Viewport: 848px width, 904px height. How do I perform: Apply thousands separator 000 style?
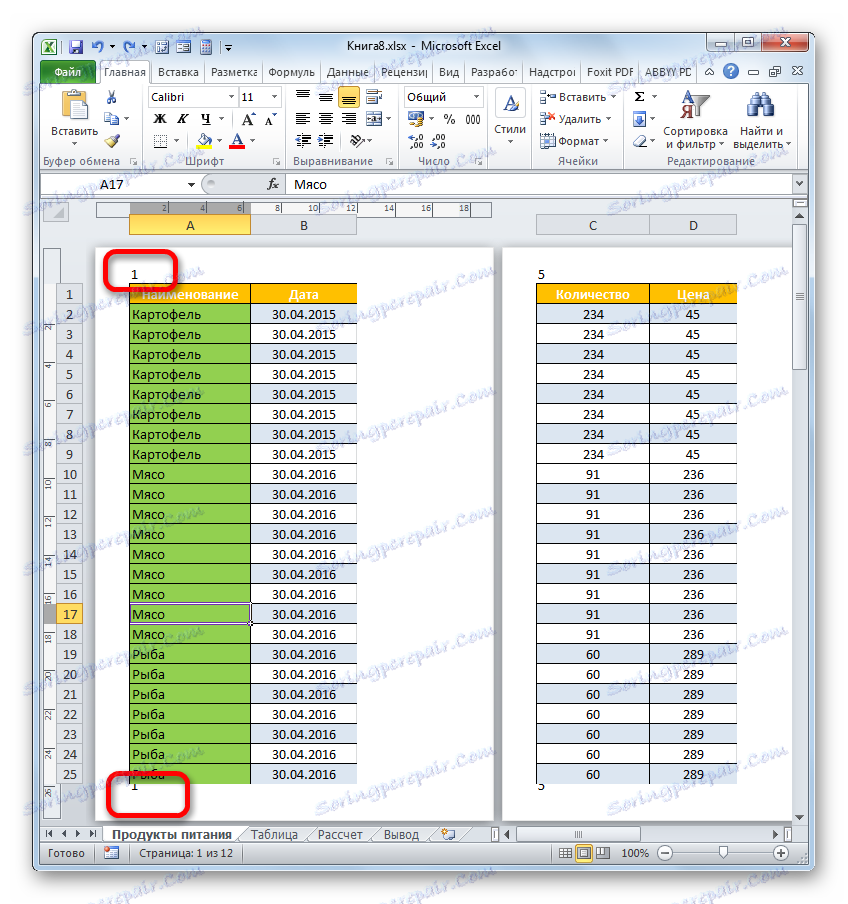pyautogui.click(x=473, y=119)
